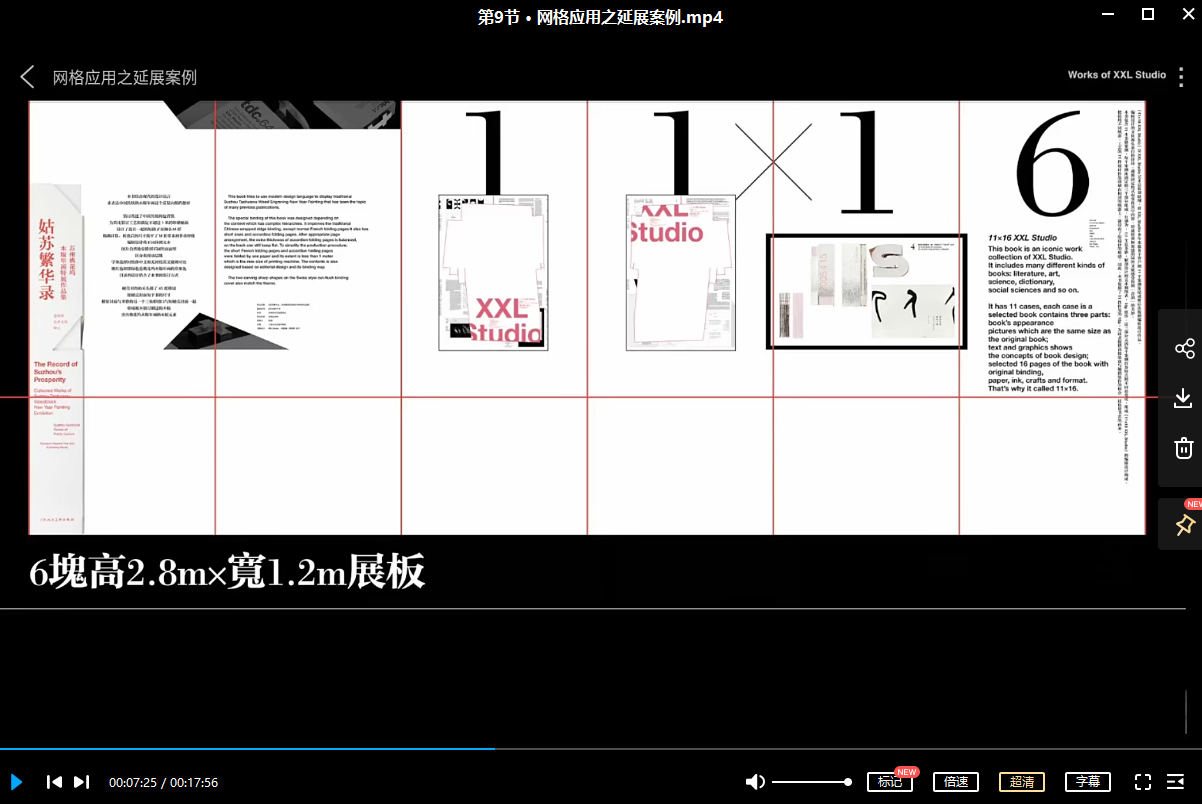Open the 倍速 playback speed menu

[x=955, y=782]
